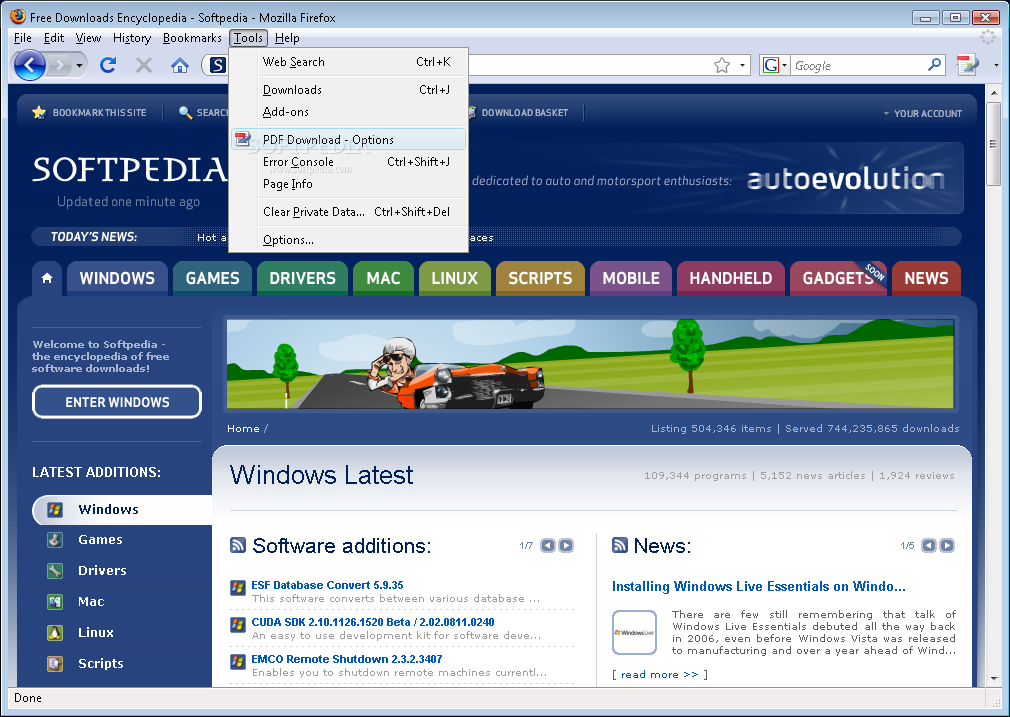Switch to the MOBILE category tab
The height and width of the screenshot is (717, 1010).
631,278
